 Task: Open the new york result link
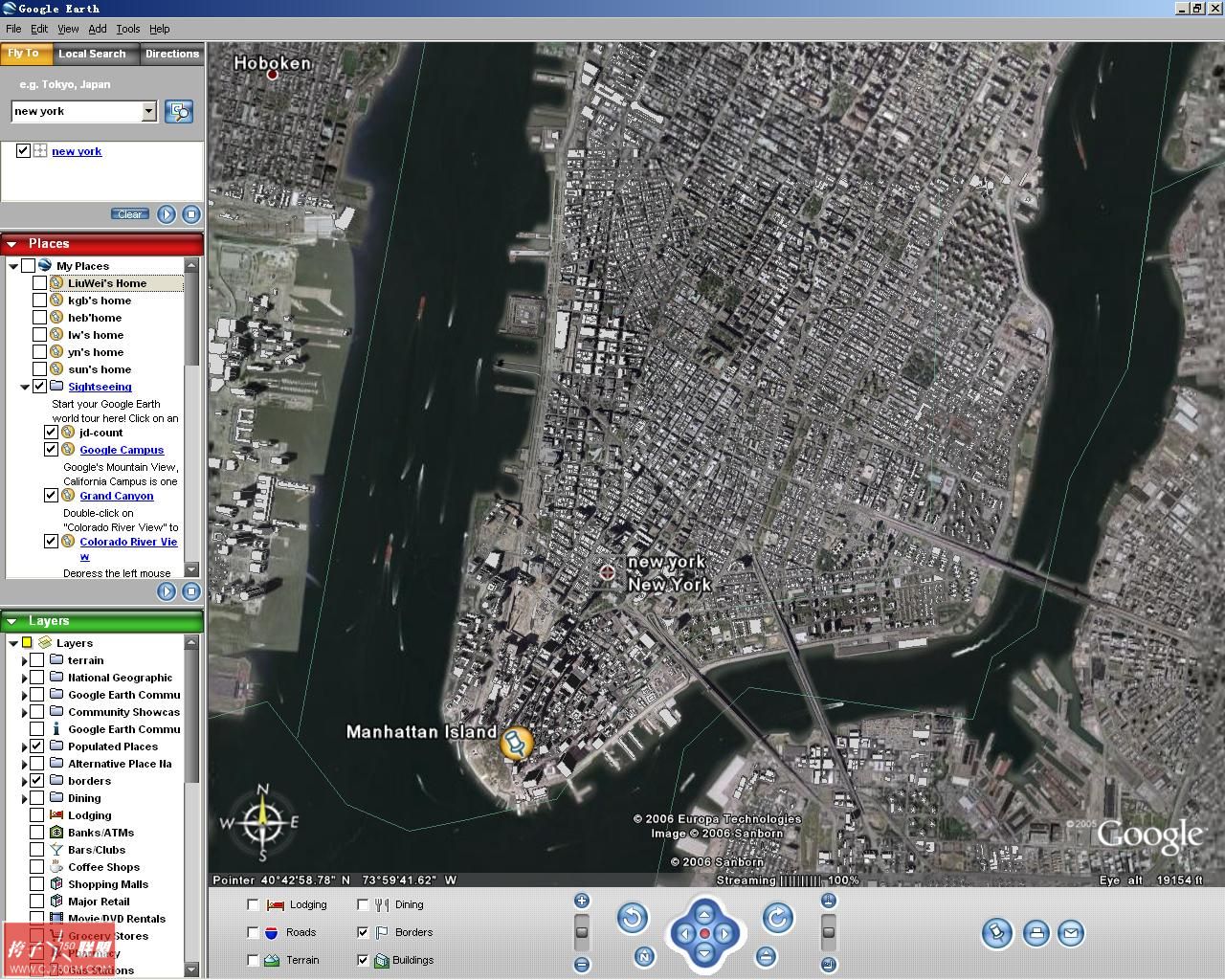point(77,151)
